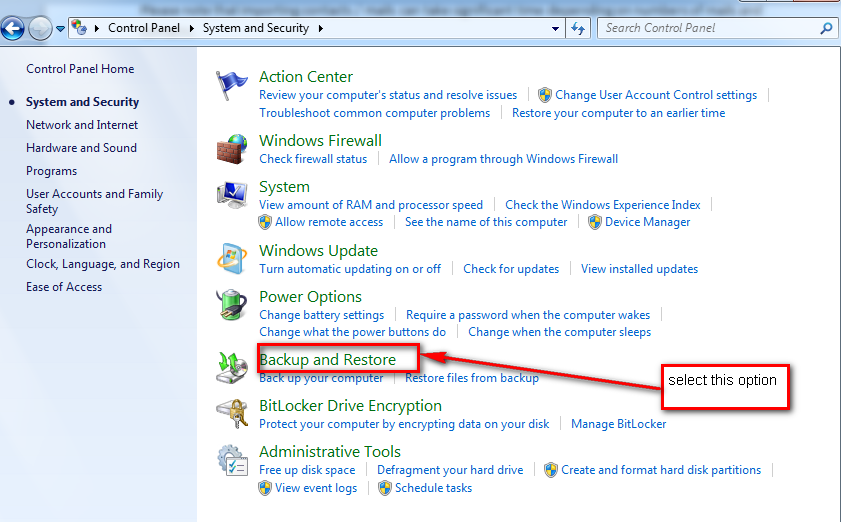
Task: Click shield icon beside Change User Account Control
Action: 545,95
